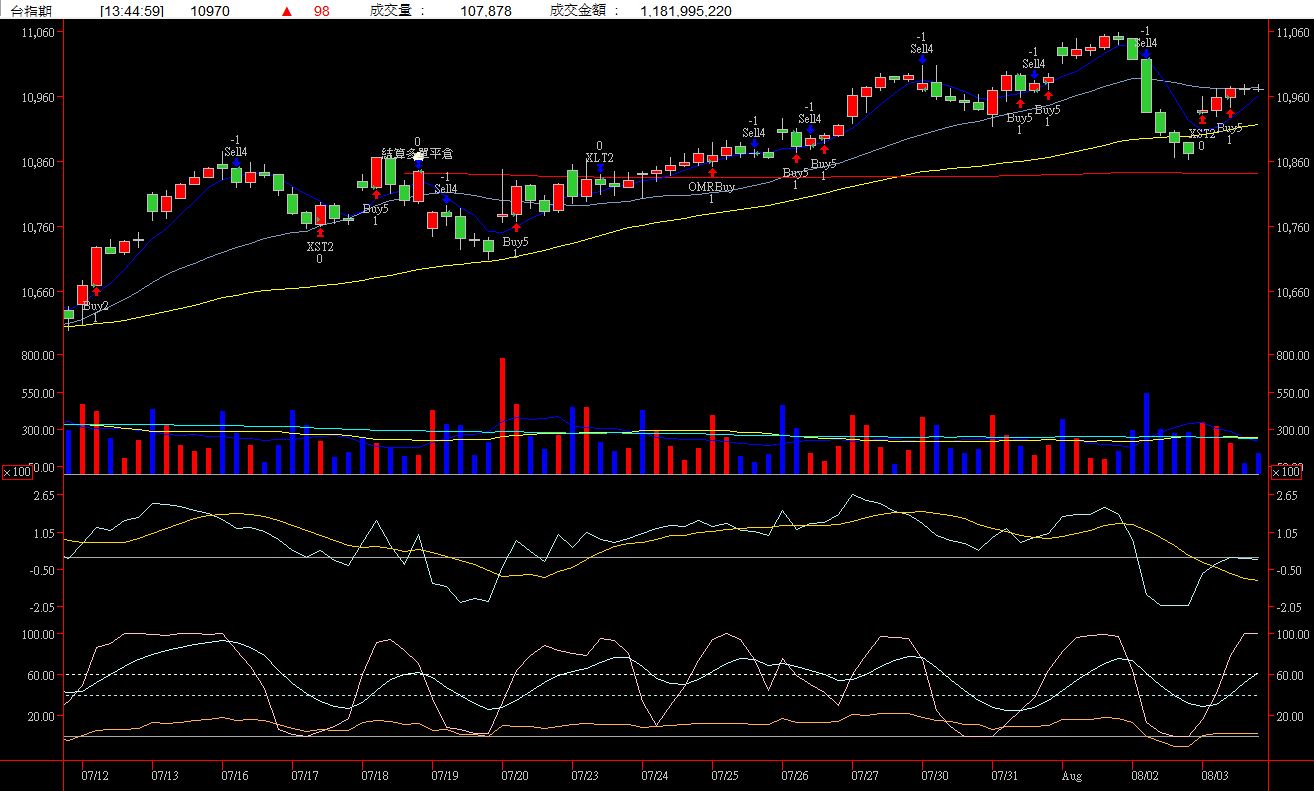The width and height of the screenshot is (1314, 791).
Task: Click -2.05 on the left indicator axis
Action: (41, 608)
